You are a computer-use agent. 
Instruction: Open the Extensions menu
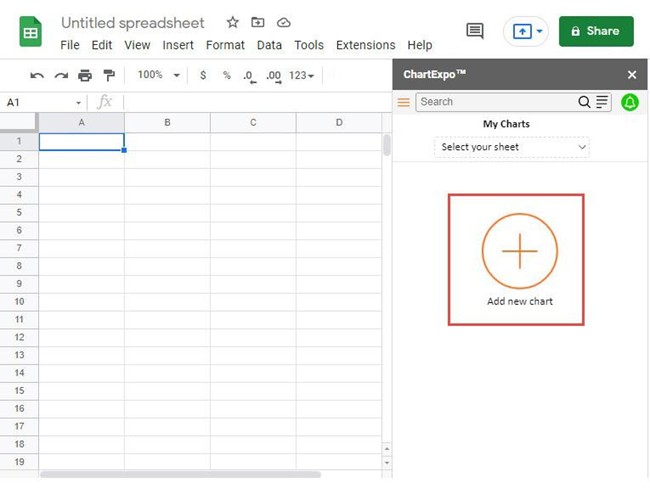366,45
